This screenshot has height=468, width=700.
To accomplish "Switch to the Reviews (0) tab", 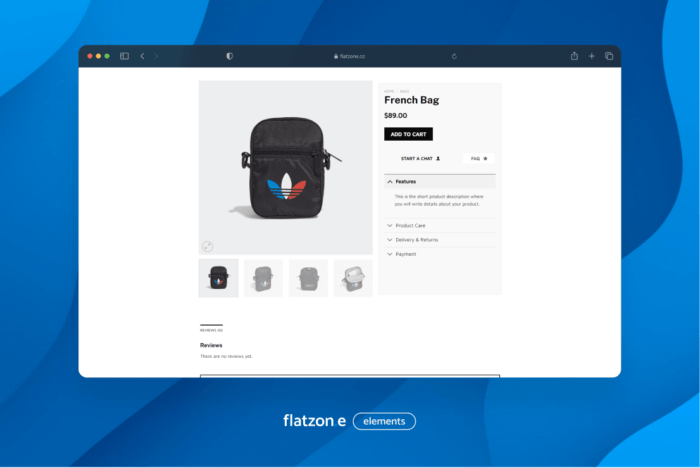I will (211, 329).
